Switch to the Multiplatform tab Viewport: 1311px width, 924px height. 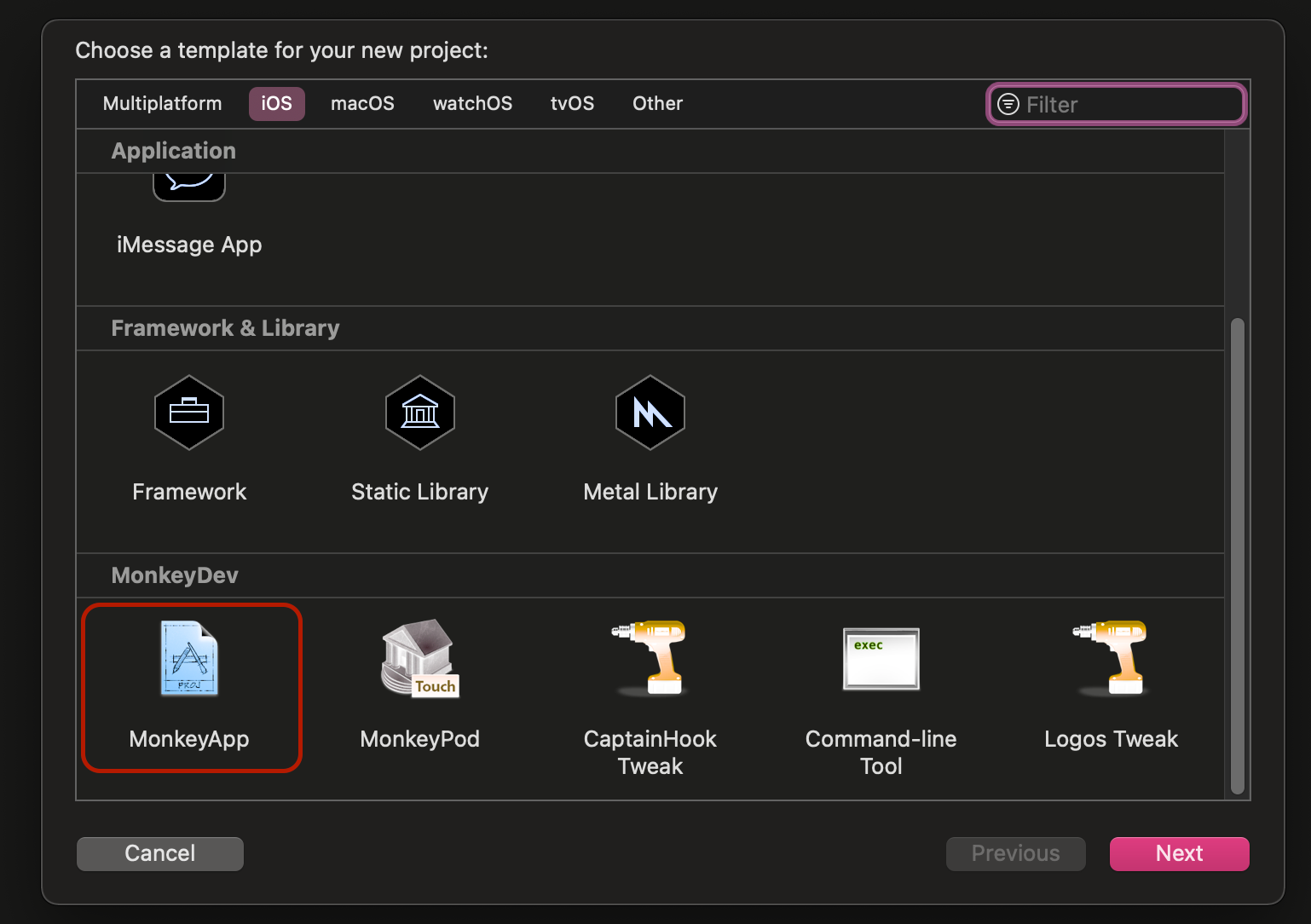coord(162,103)
